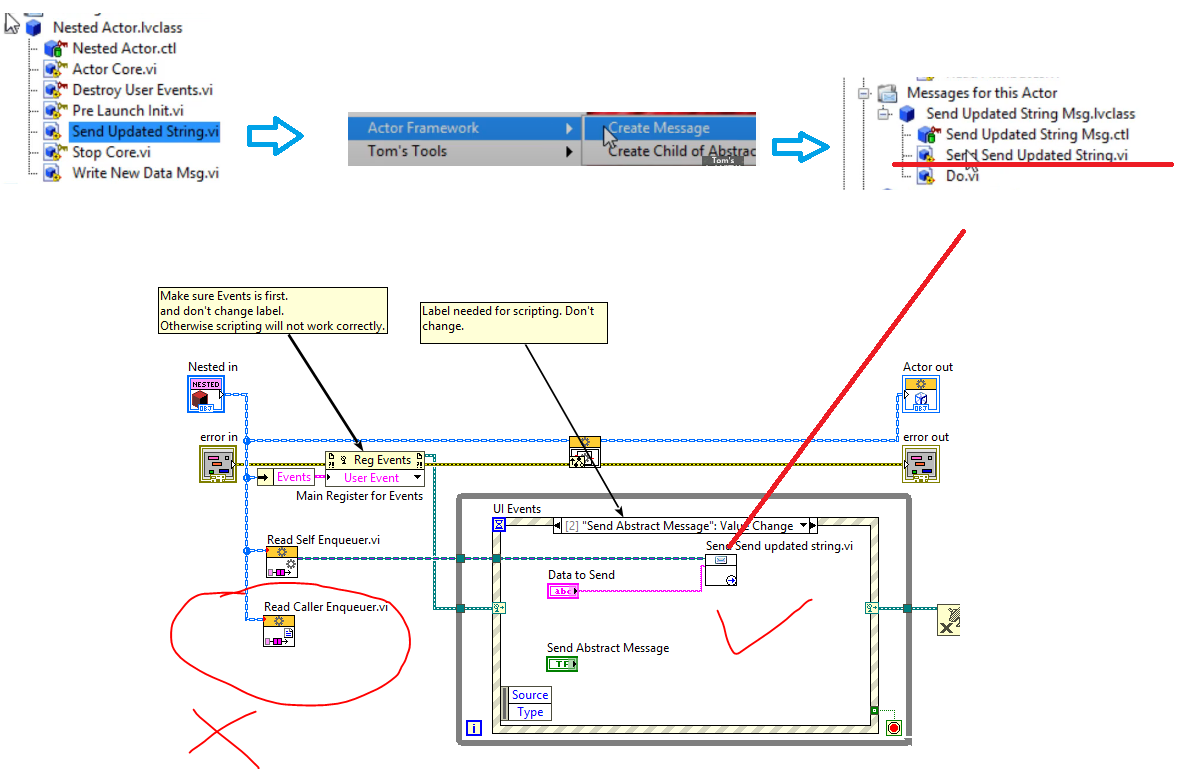This screenshot has width=1185, height=769.
Task: Click the Type event data node
Action: pos(530,712)
